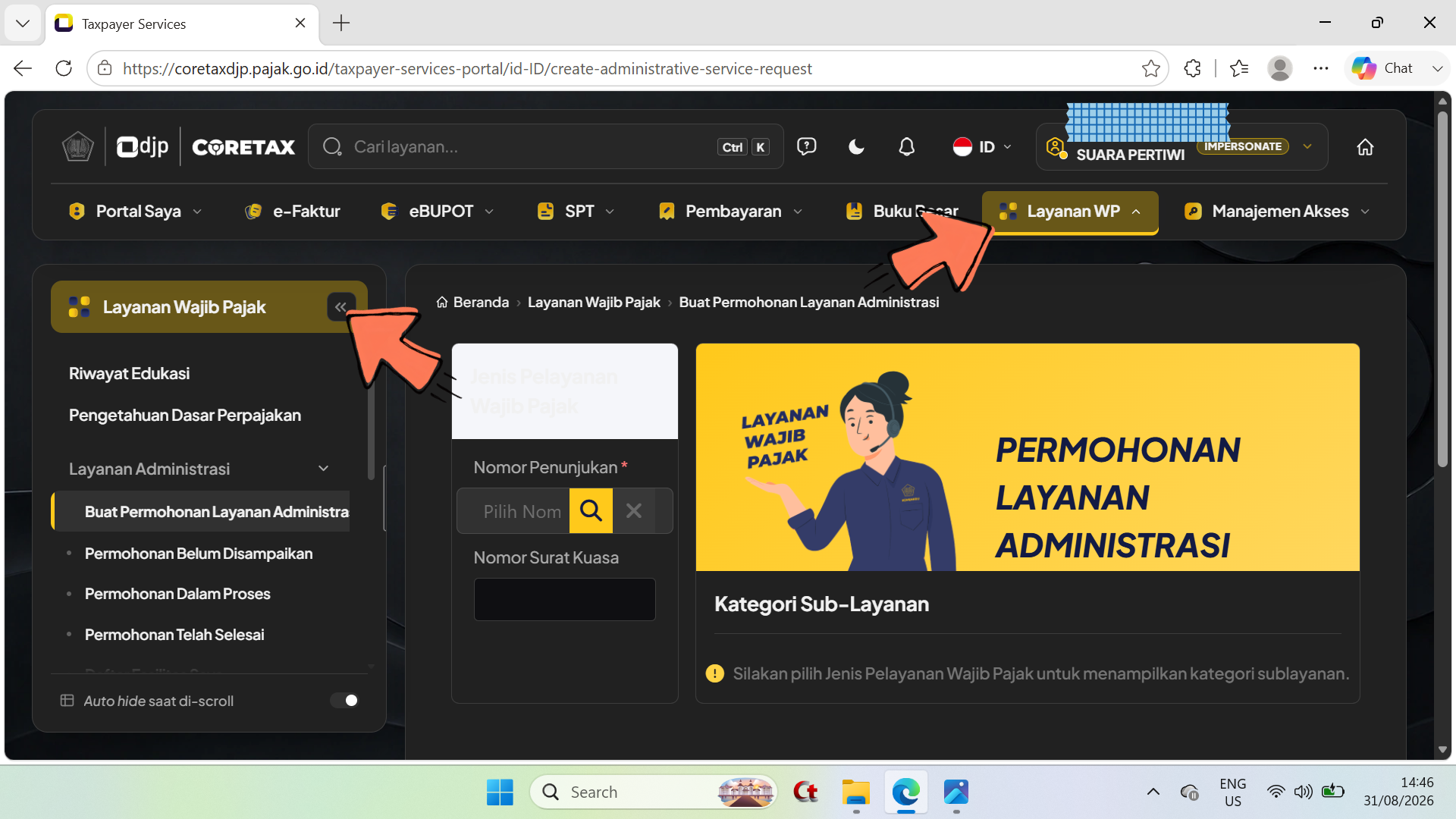The image size is (1456, 819).
Task: Focus the Nomor Surat Kuasa field
Action: [565, 600]
